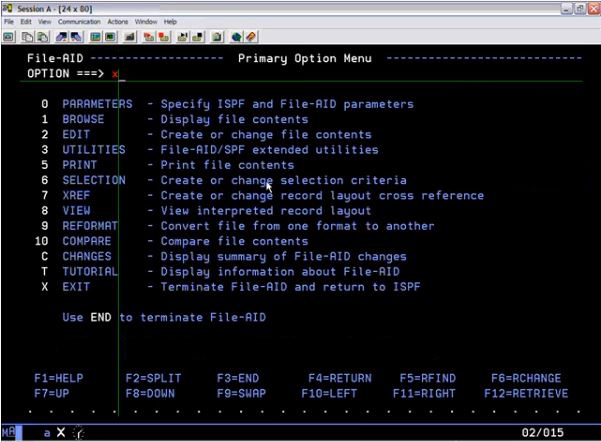
Task: Open the Color remap toolbar icon
Action: 110,37
